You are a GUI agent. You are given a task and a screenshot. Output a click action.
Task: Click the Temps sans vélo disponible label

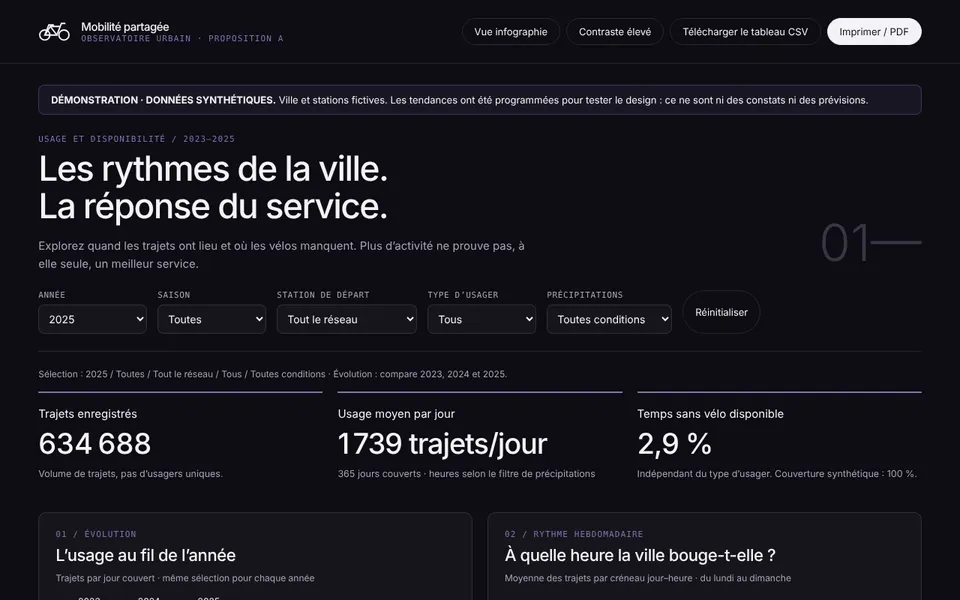pyautogui.click(x=710, y=414)
